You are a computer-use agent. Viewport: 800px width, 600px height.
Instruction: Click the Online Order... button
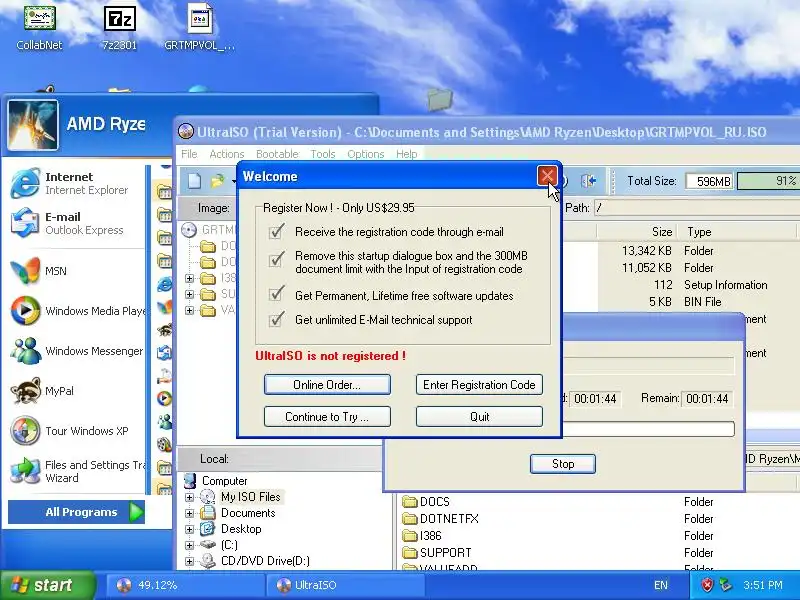tap(327, 385)
